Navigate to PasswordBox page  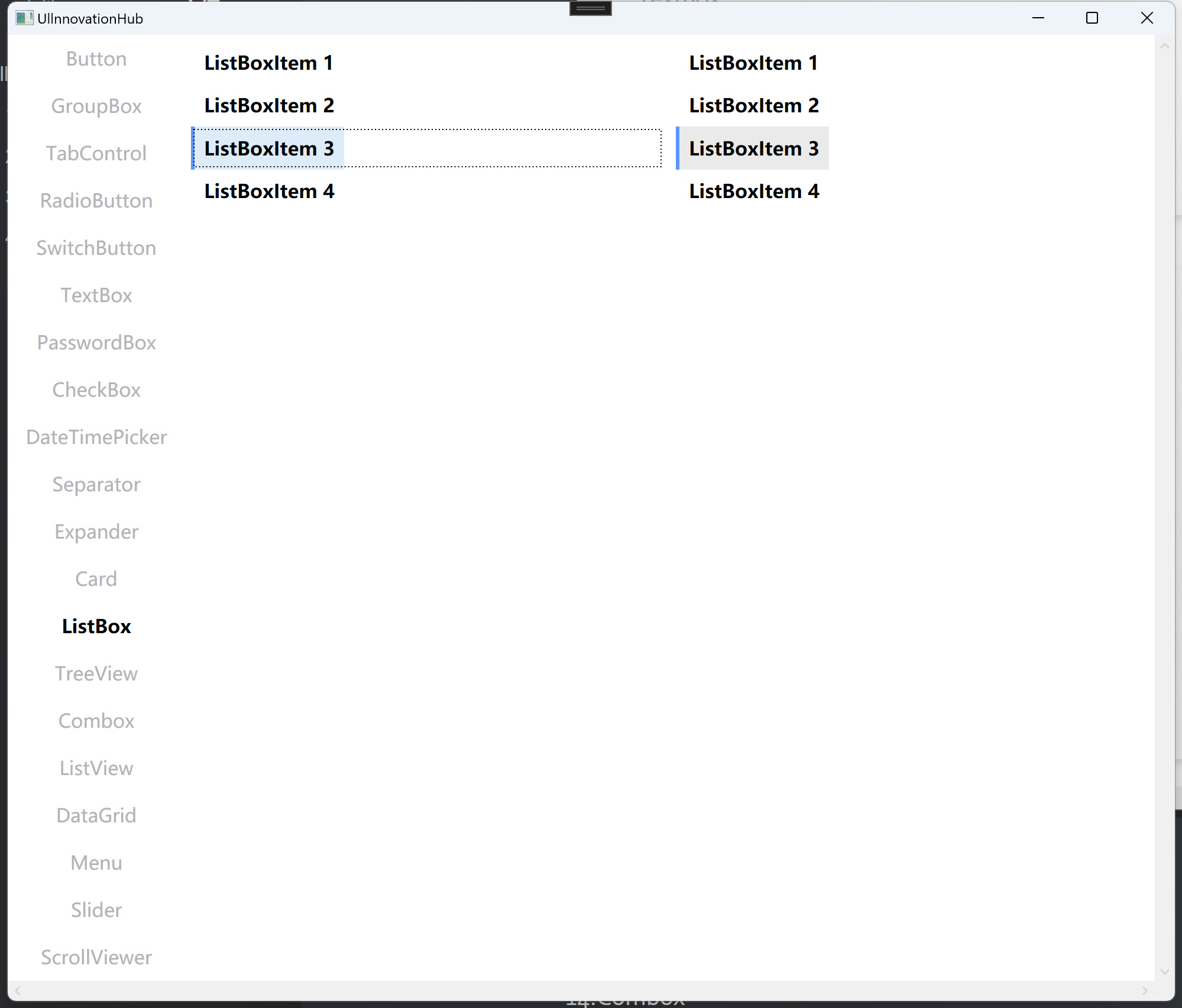pos(96,342)
